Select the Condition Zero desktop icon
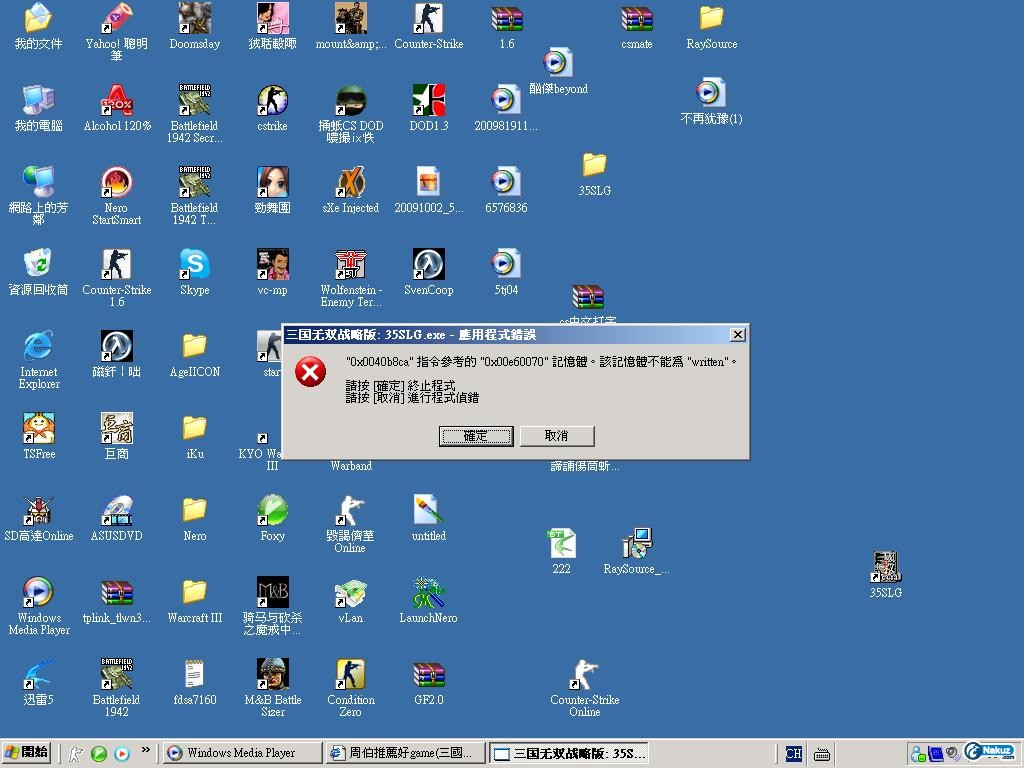This screenshot has height=768, width=1024. pos(350,676)
